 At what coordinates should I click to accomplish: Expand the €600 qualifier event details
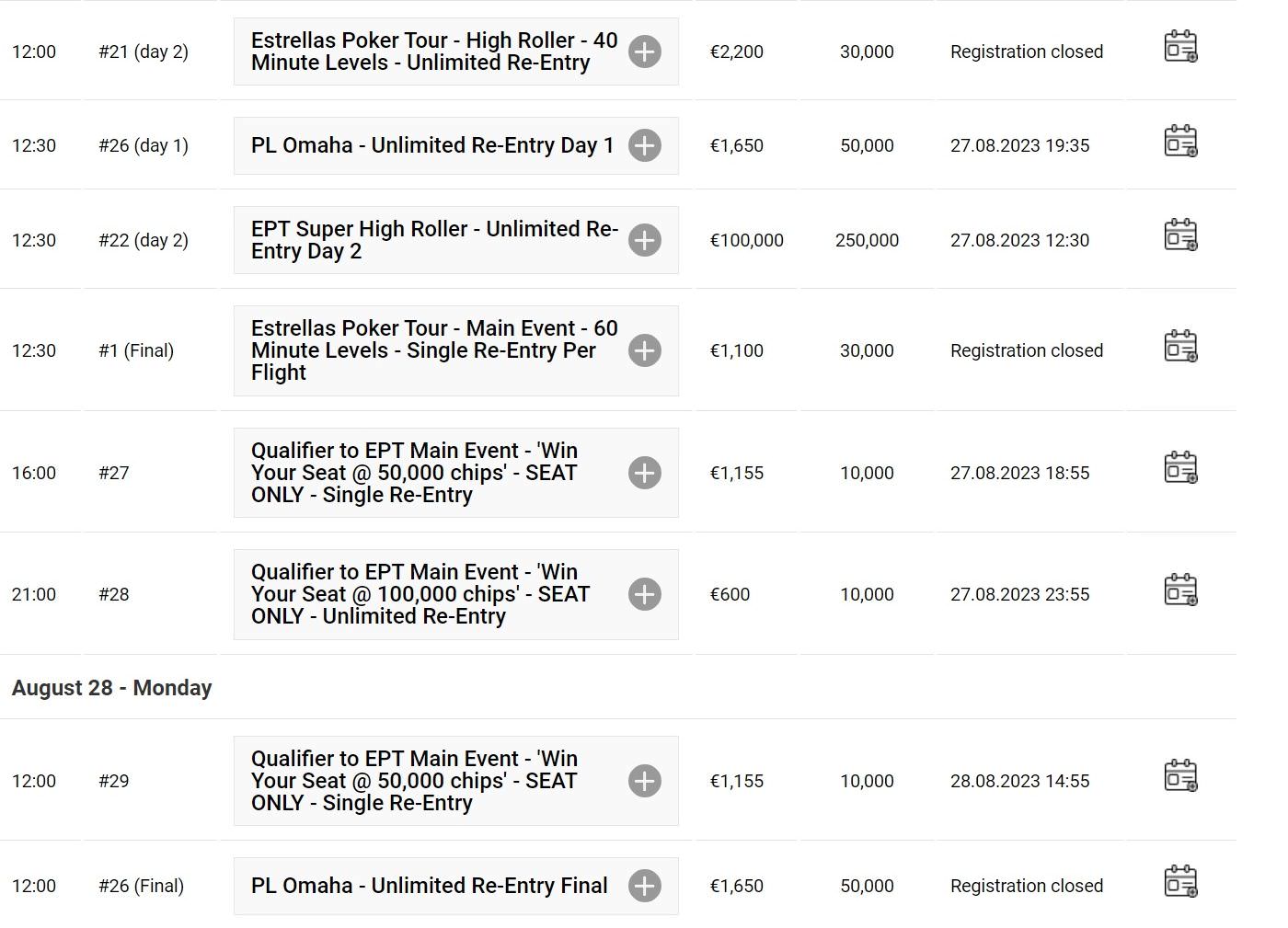point(645,594)
